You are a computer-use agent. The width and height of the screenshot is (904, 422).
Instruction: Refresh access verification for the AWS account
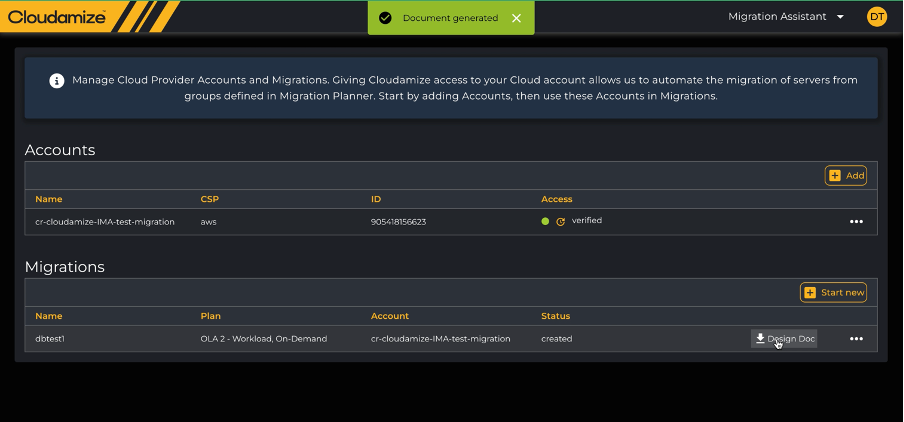tap(560, 221)
